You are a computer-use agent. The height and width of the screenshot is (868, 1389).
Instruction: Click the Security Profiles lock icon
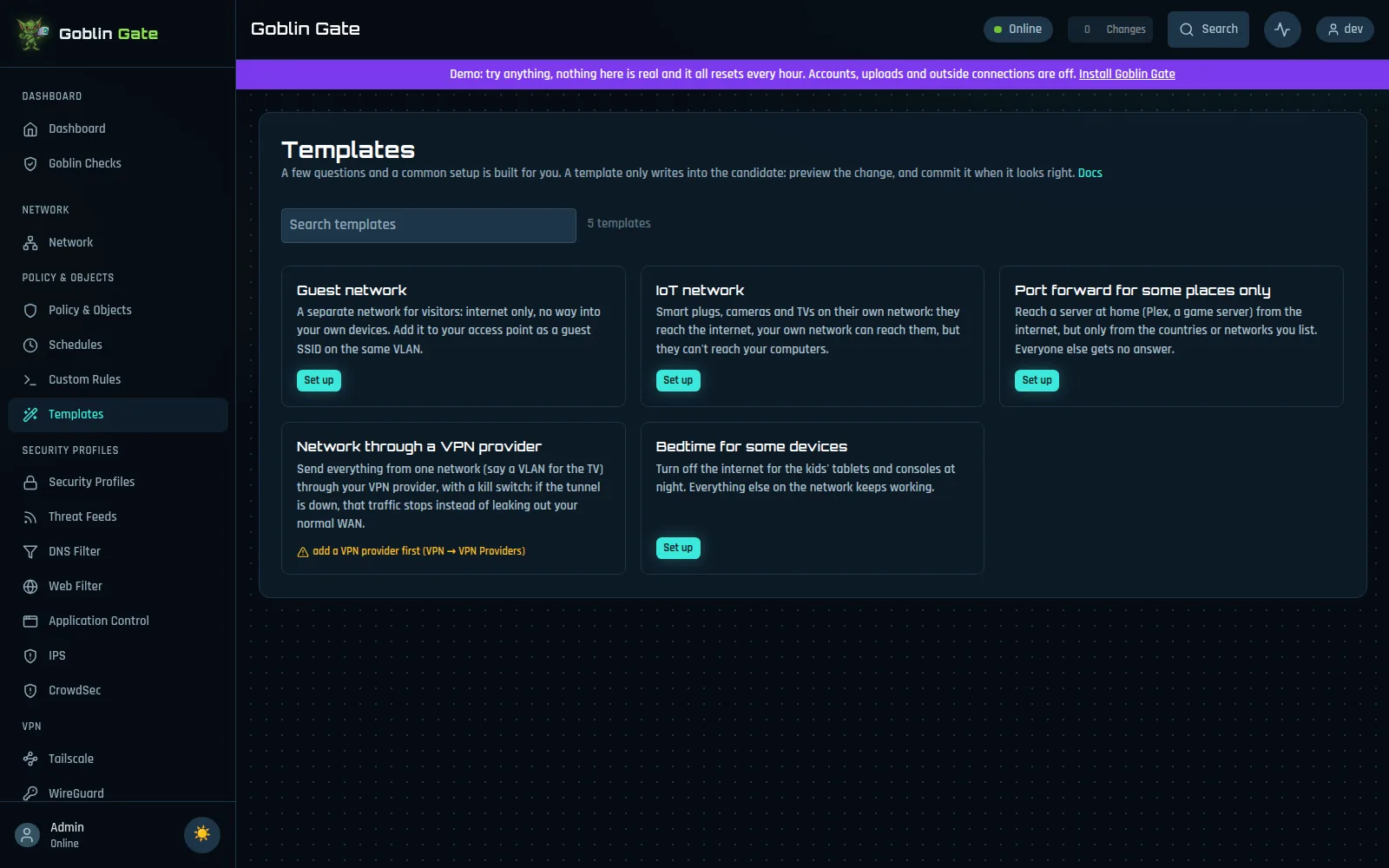click(30, 483)
